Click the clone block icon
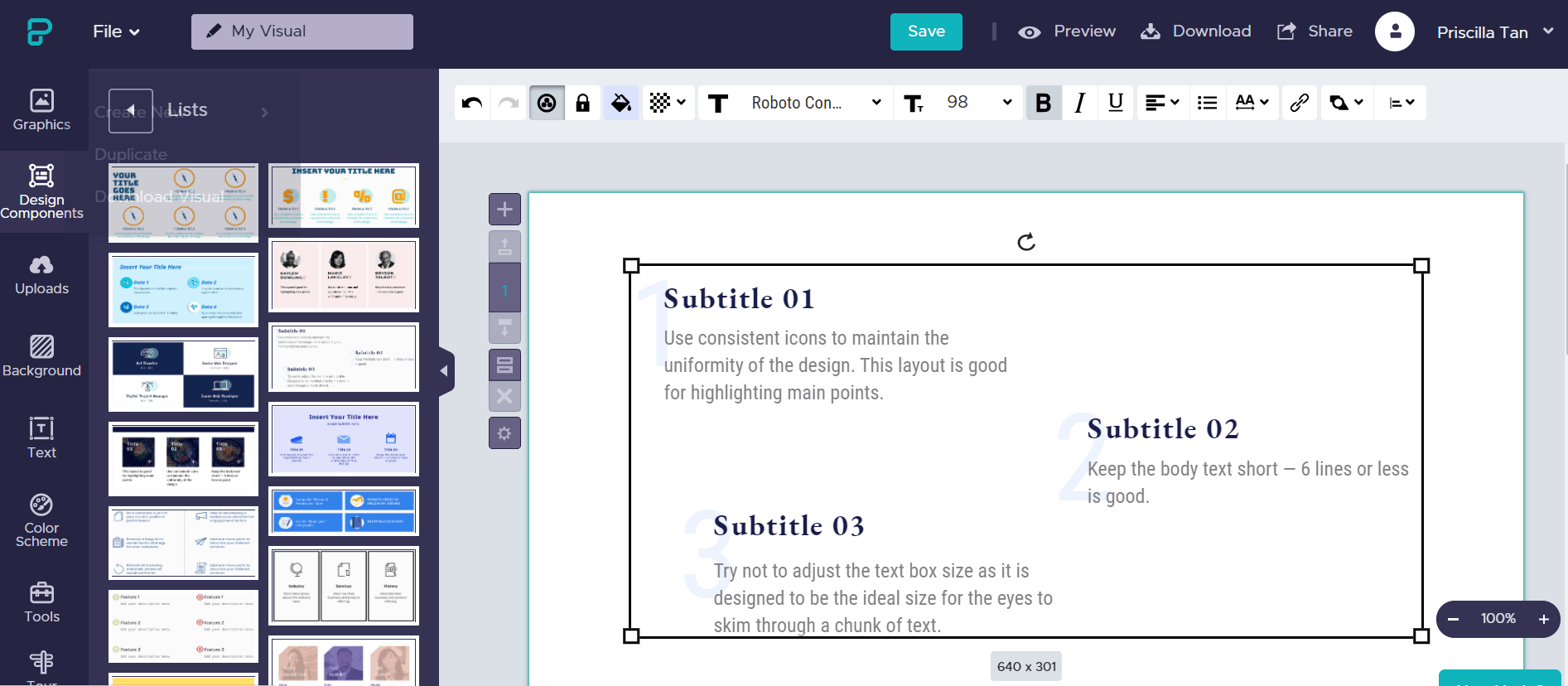This screenshot has width=1568, height=686. click(x=504, y=364)
